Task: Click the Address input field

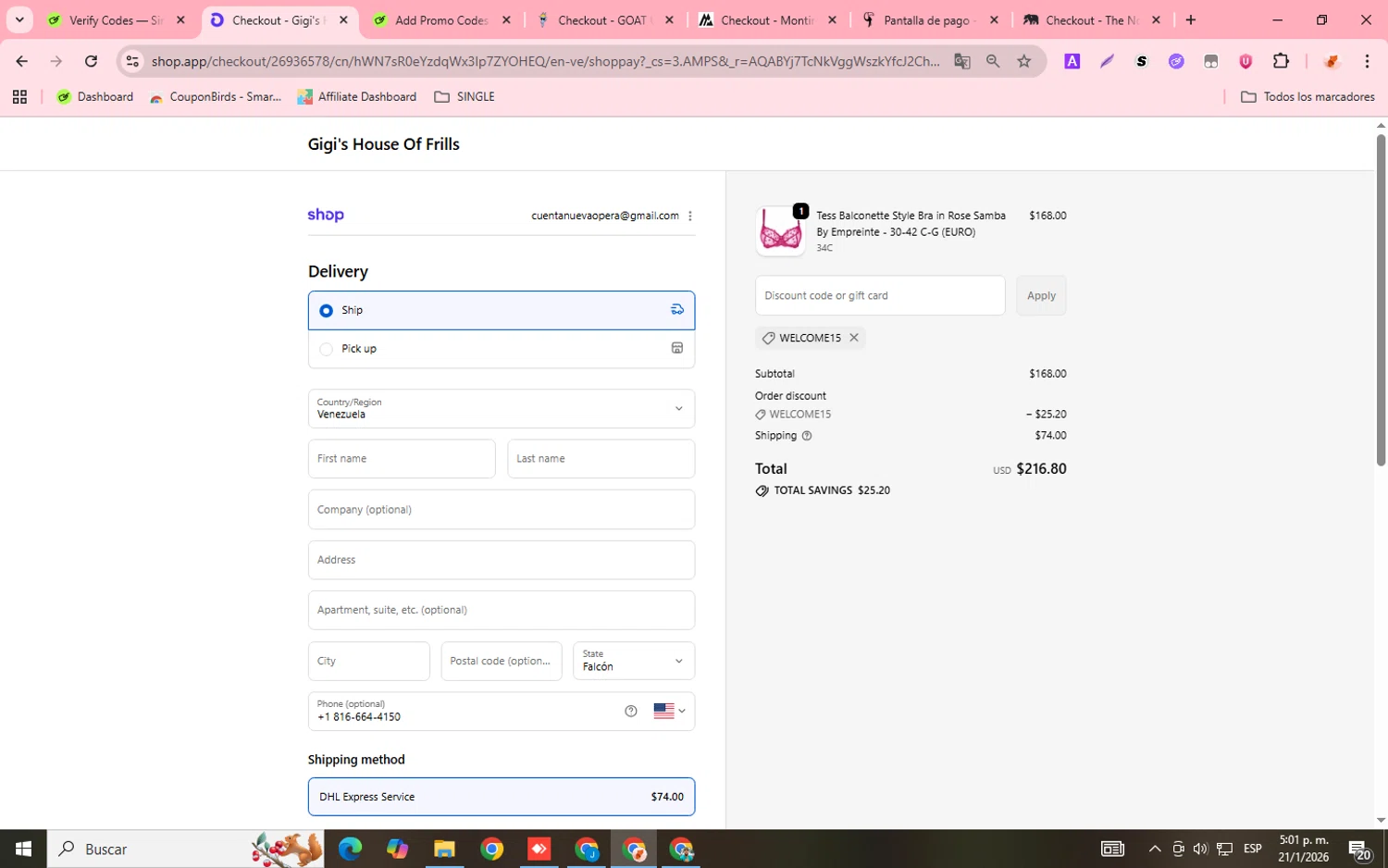Action: pyautogui.click(x=501, y=560)
